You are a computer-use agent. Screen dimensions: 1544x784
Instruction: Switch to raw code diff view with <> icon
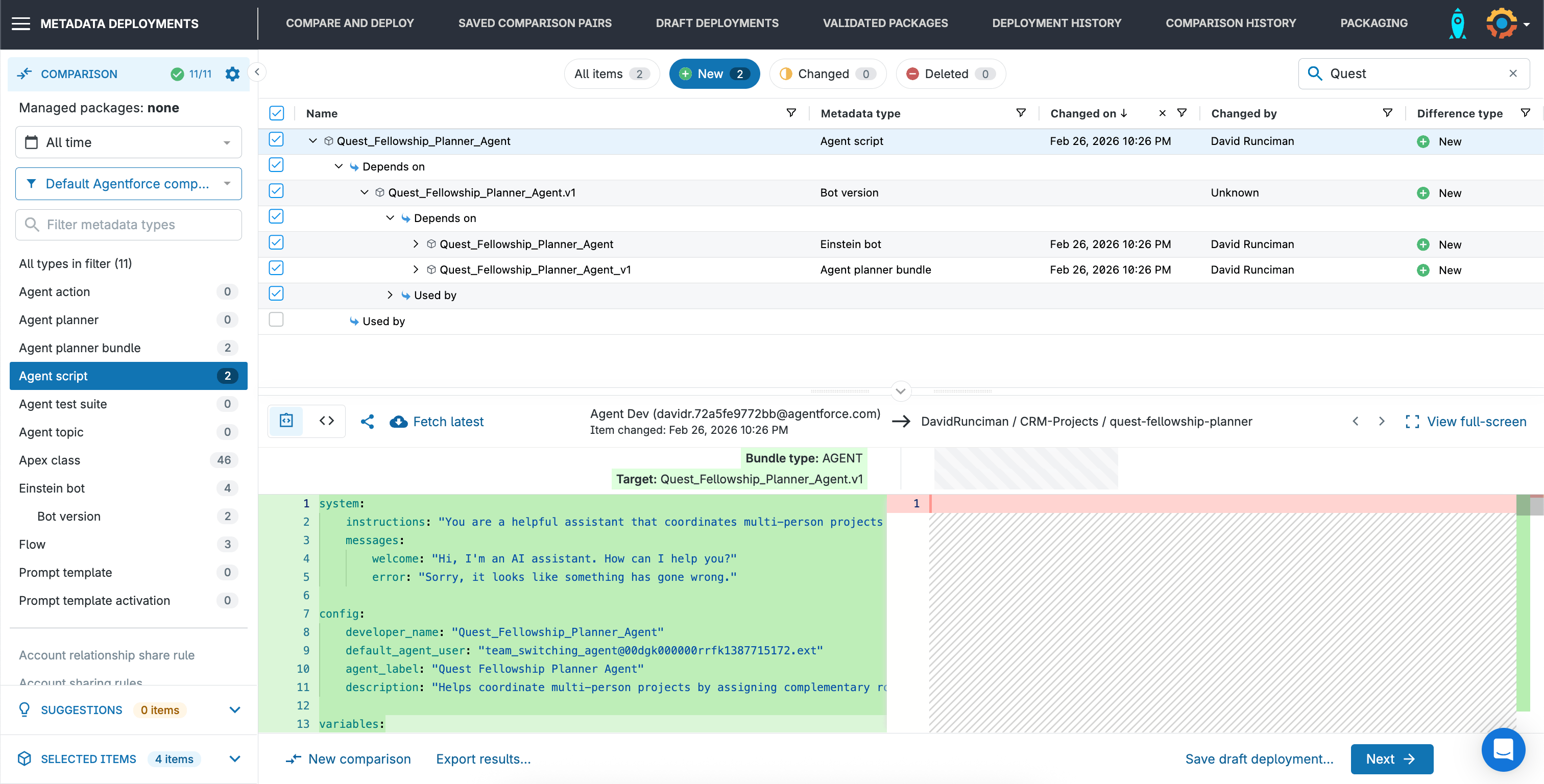pyautogui.click(x=327, y=421)
